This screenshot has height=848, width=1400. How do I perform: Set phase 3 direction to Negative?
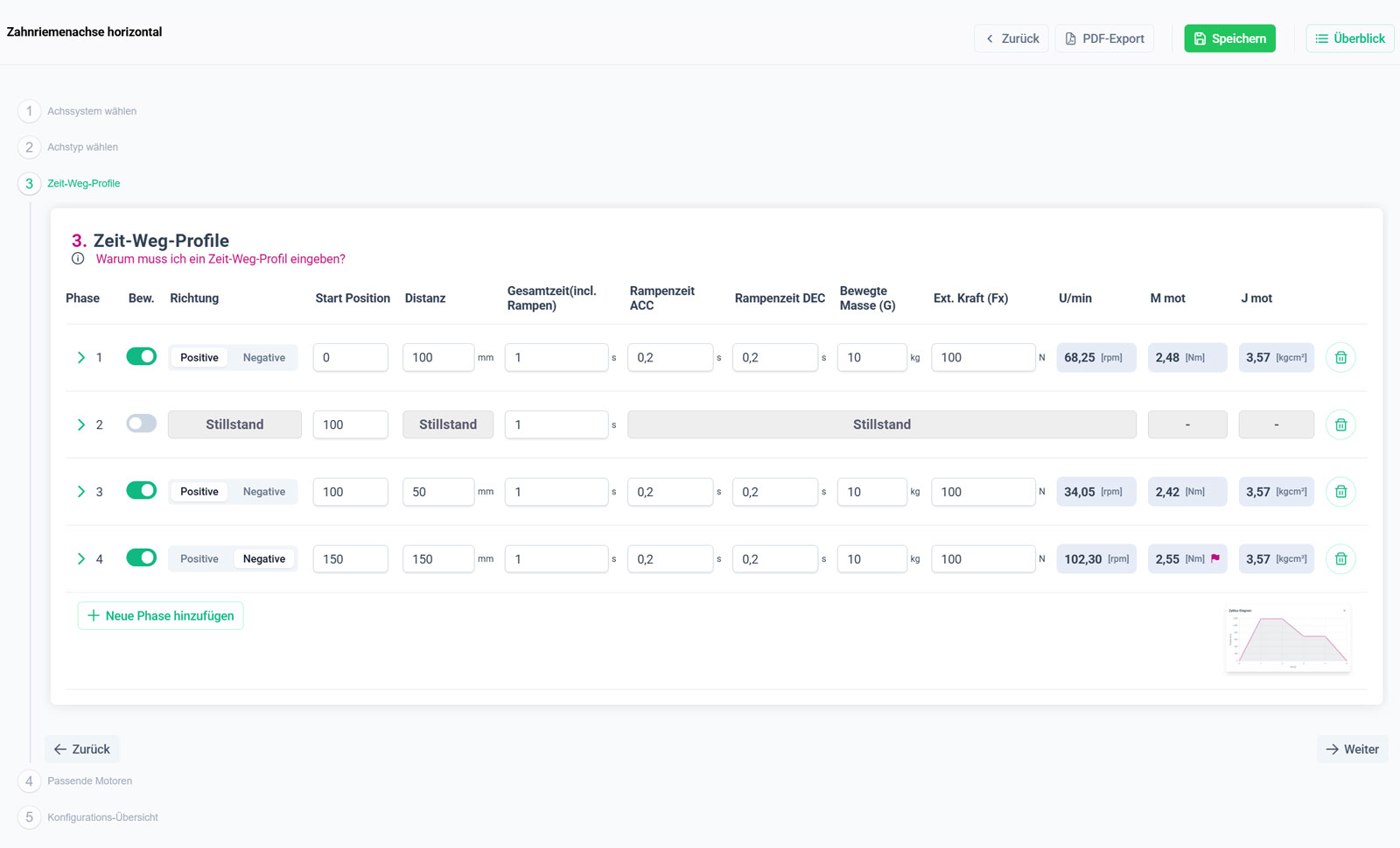[263, 492]
